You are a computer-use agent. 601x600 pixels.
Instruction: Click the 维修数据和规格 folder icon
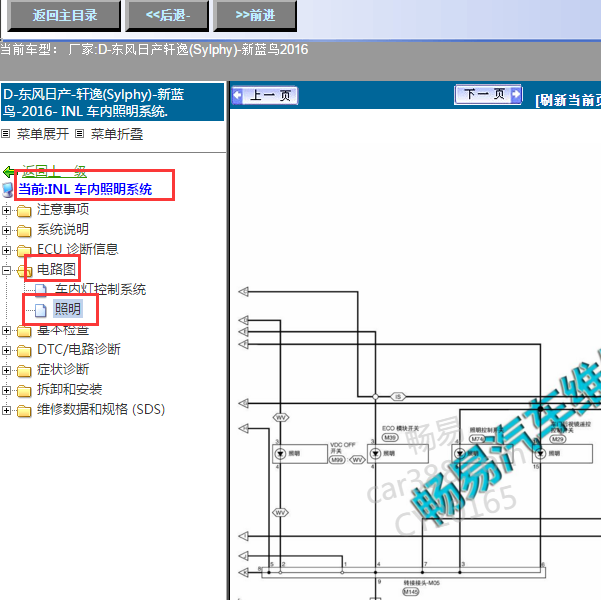tap(24, 410)
